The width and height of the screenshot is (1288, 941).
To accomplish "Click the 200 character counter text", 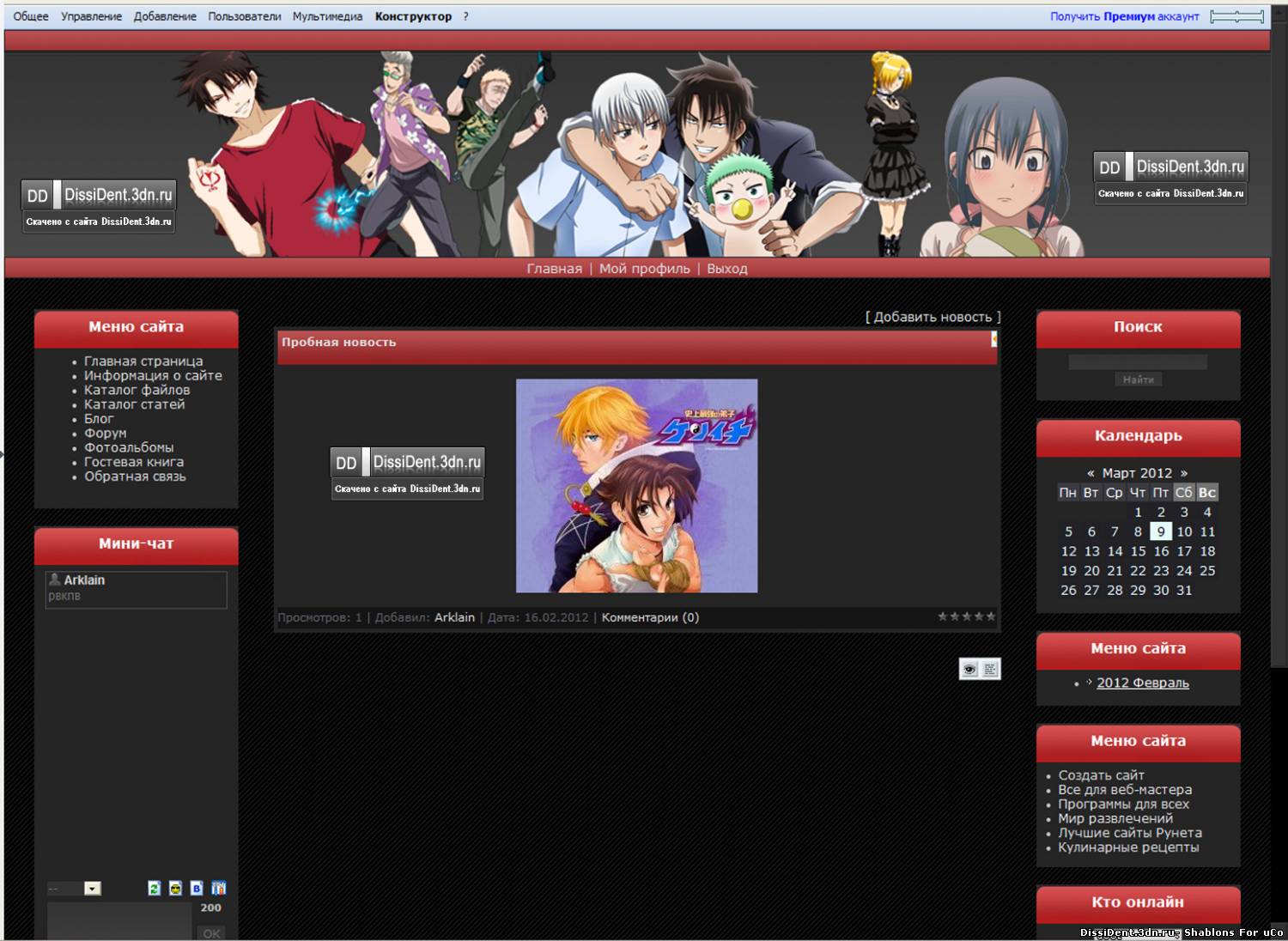I will [210, 908].
